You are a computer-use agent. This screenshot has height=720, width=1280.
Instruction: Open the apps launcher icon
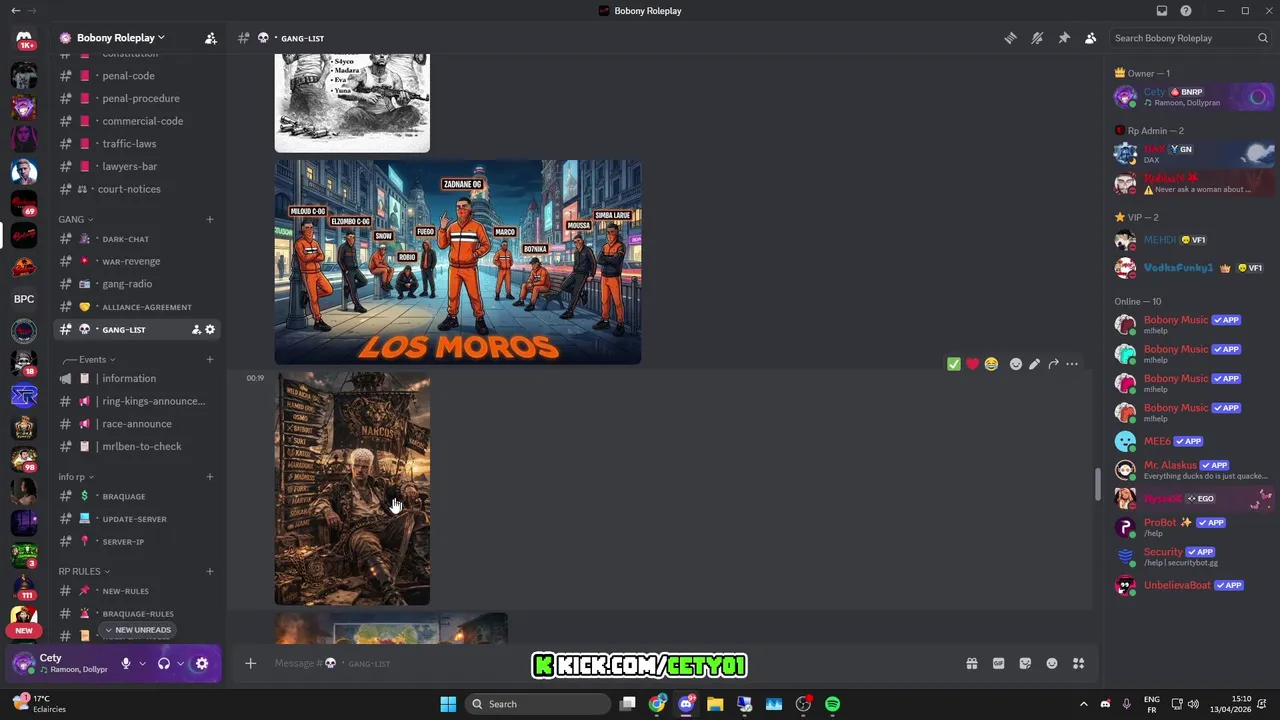coord(1078,663)
